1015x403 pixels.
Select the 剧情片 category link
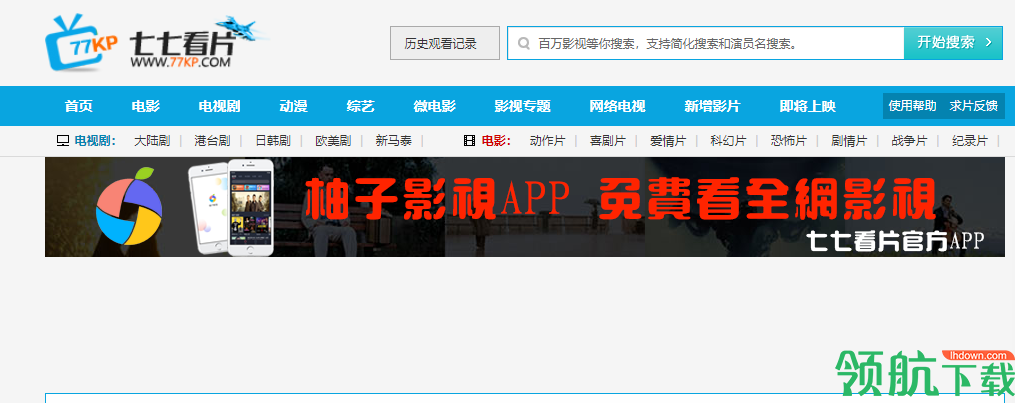(x=849, y=140)
